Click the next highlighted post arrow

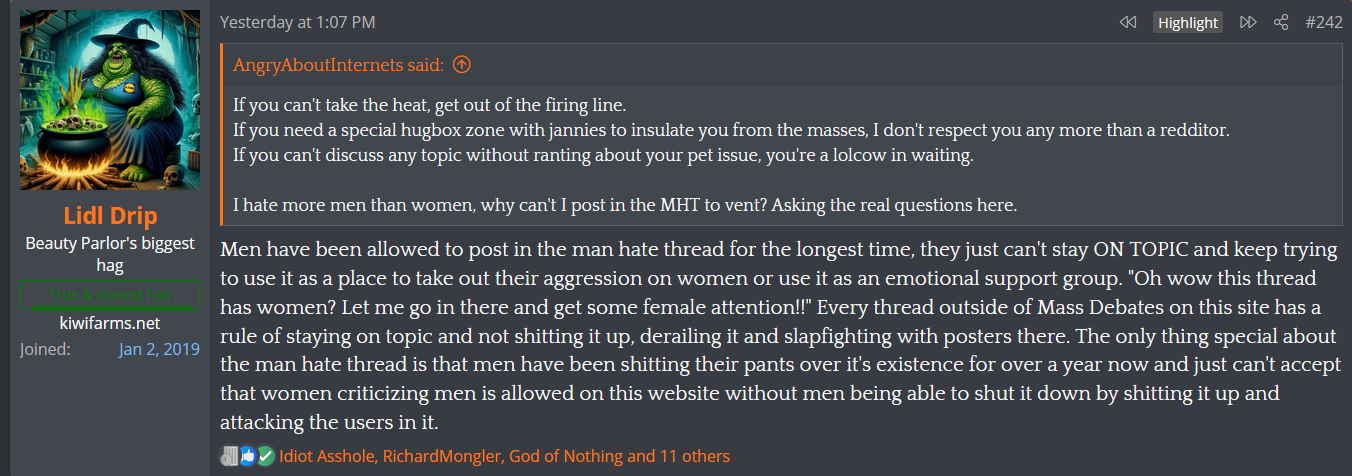pos(1248,22)
